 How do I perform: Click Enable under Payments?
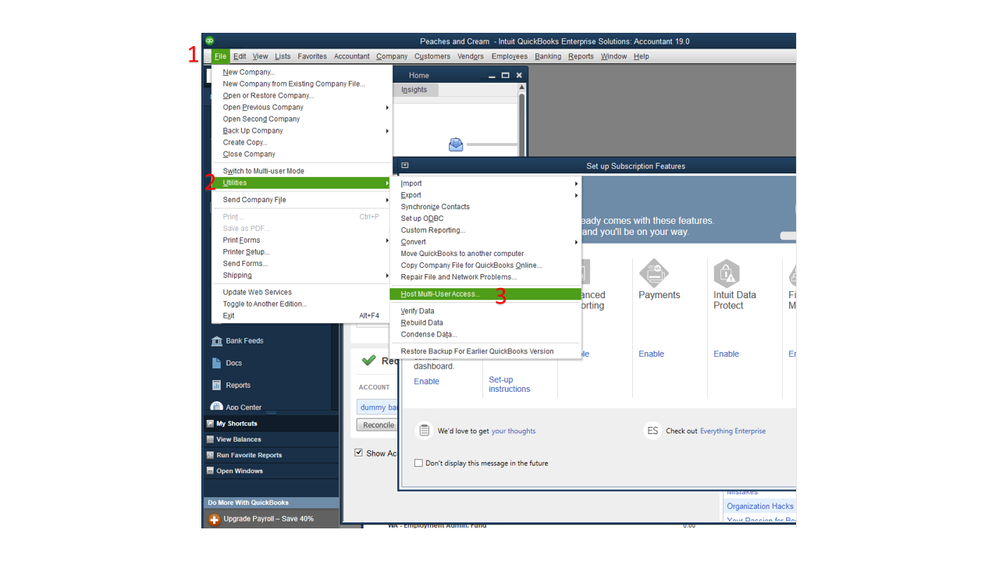click(651, 354)
